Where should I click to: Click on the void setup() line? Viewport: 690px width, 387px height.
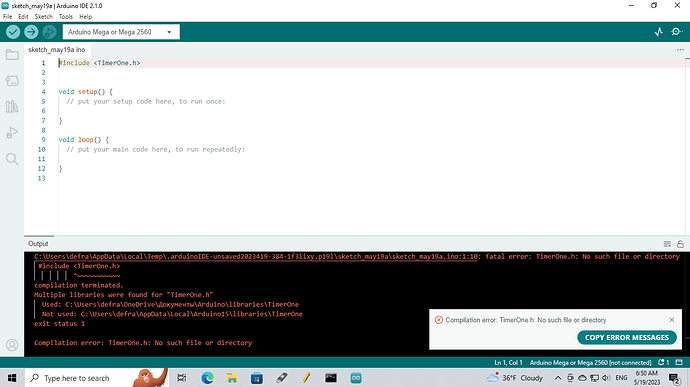[85, 92]
